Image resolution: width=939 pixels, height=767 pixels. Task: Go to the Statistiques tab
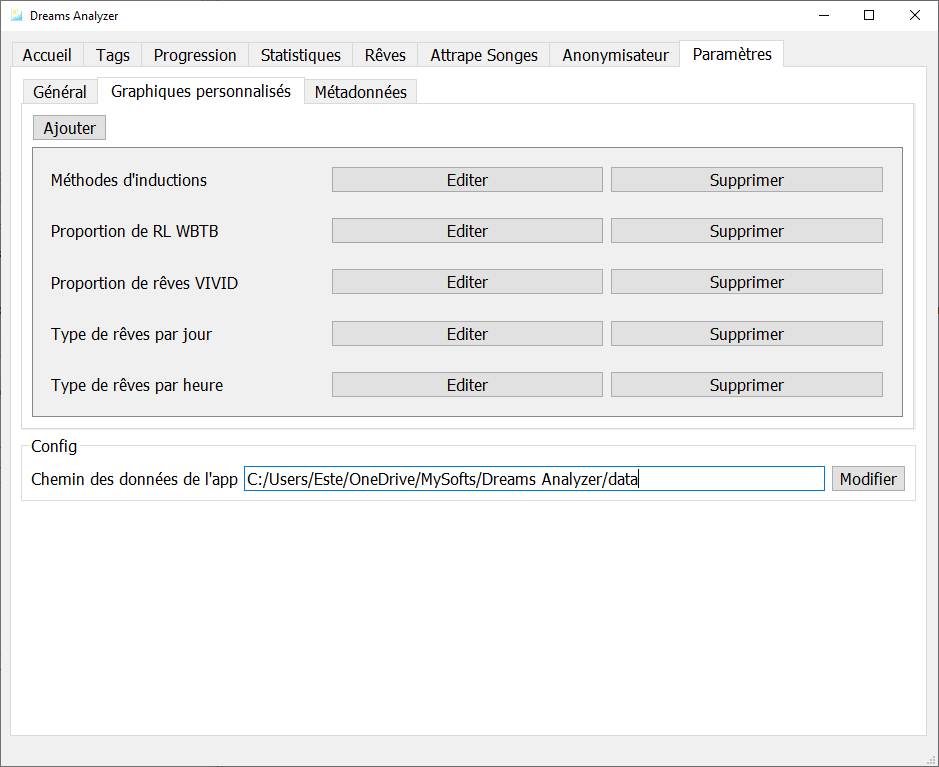[x=301, y=55]
